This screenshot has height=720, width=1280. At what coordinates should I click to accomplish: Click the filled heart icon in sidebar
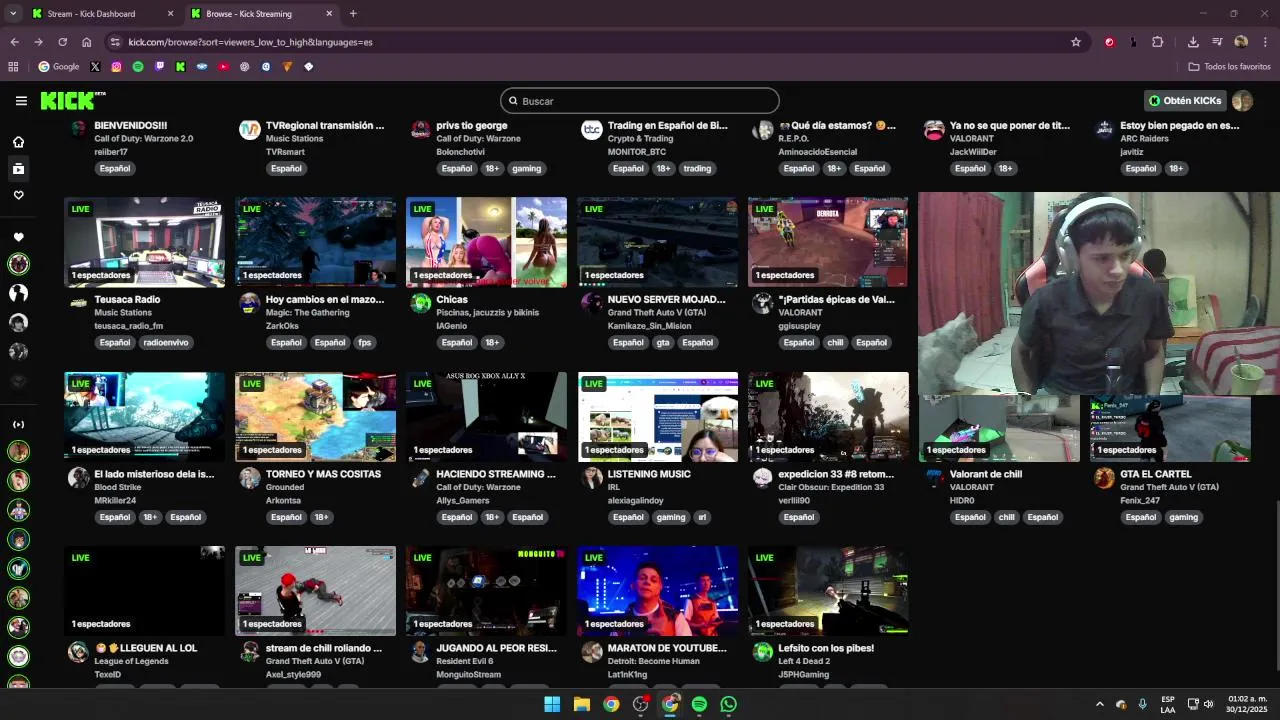[x=18, y=237]
